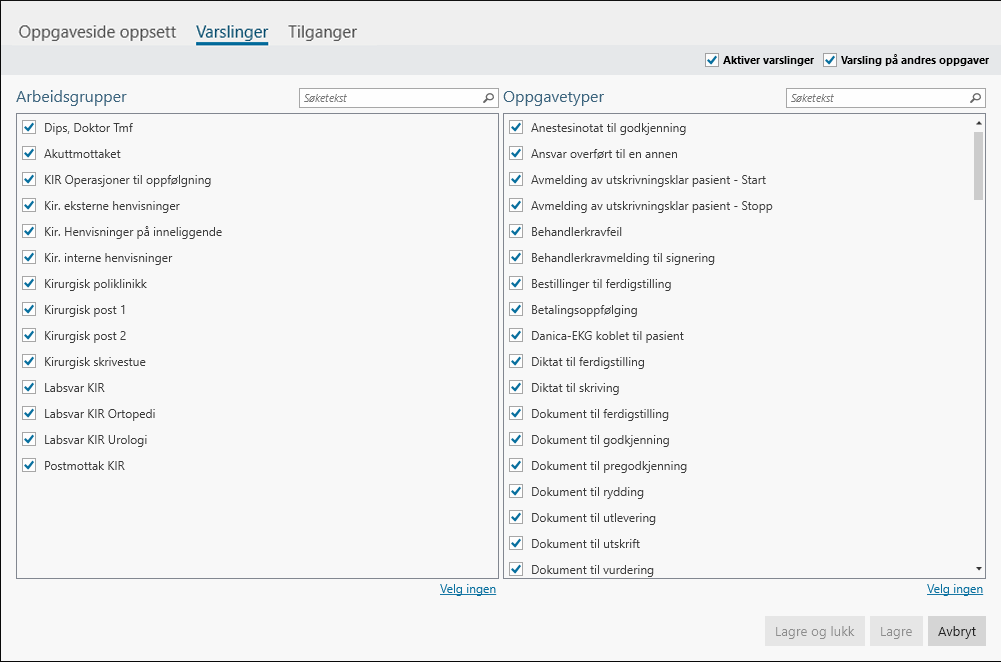Viewport: 1001px width, 662px height.
Task: Uncheck Kirurgisk poliklinikk work group
Action: tap(29, 284)
